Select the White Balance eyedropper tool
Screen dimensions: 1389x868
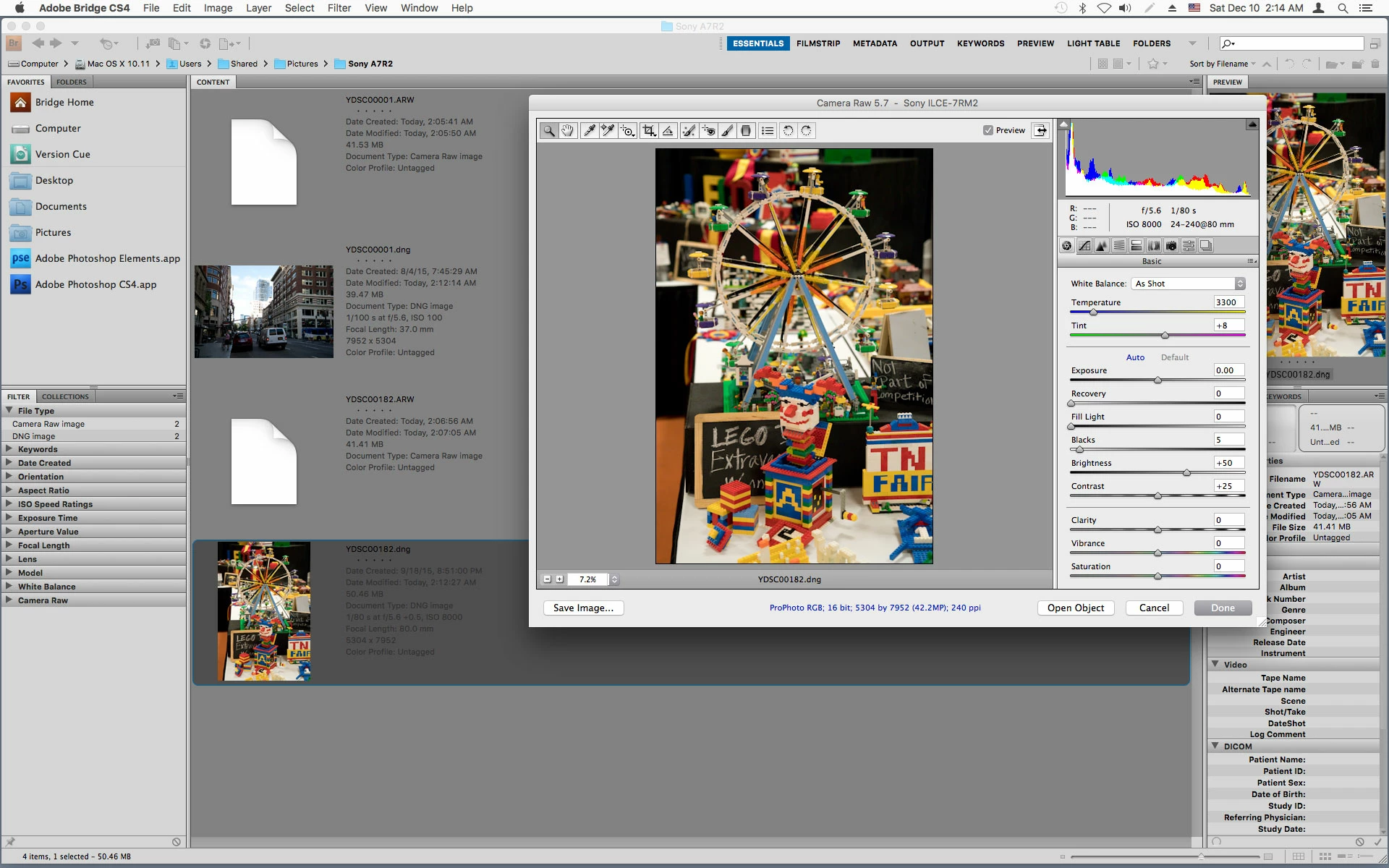(589, 131)
